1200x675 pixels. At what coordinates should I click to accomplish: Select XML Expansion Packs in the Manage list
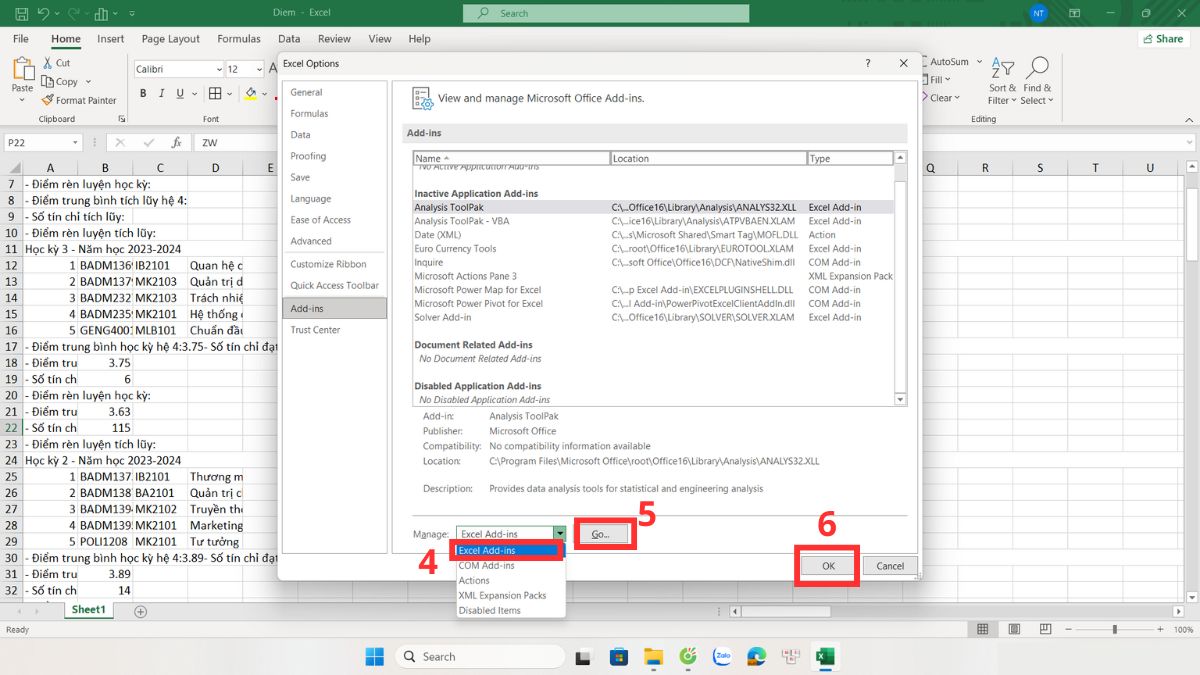pos(510,595)
